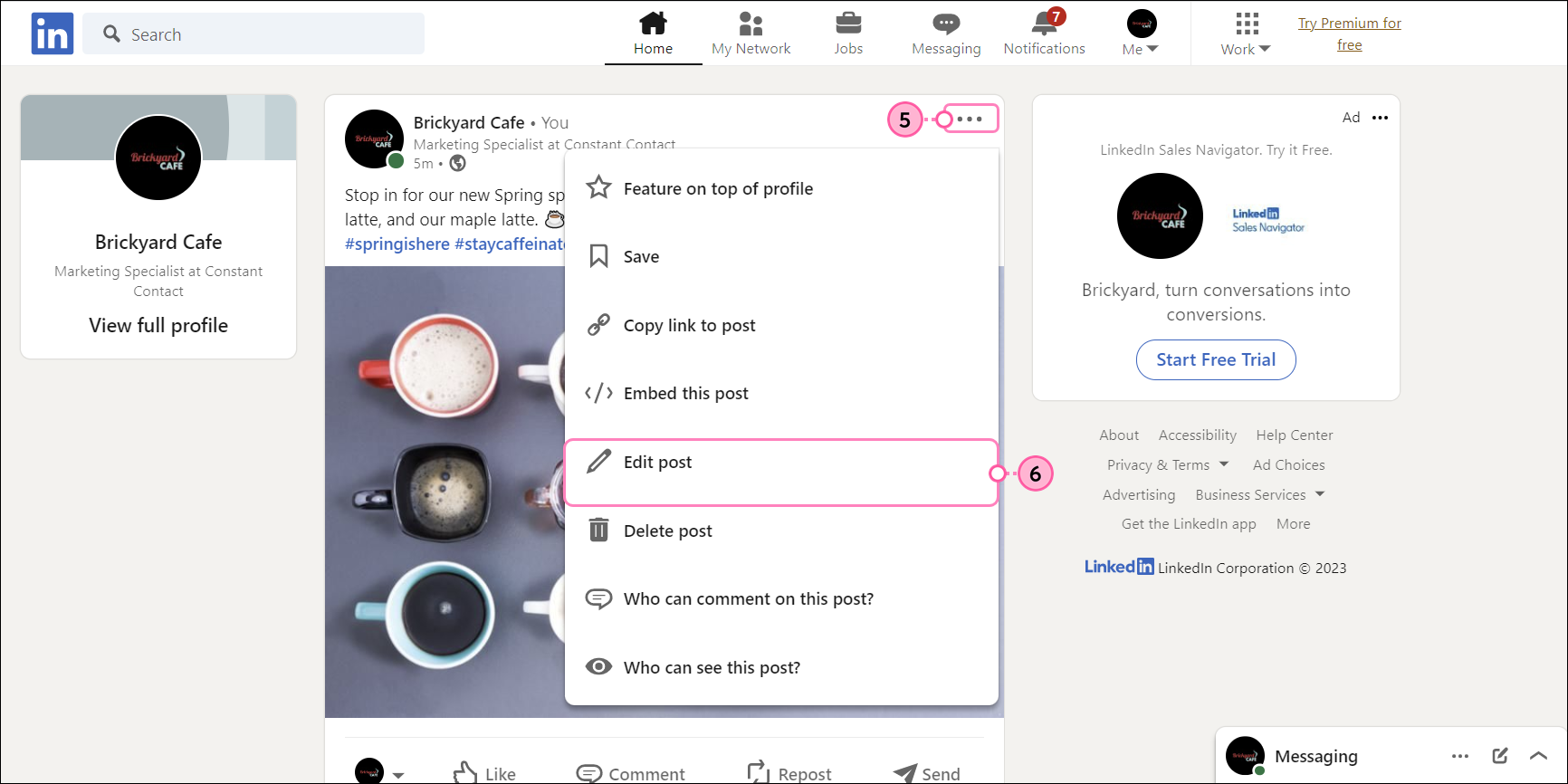
Task: Select Copy link to post
Action: (781, 325)
